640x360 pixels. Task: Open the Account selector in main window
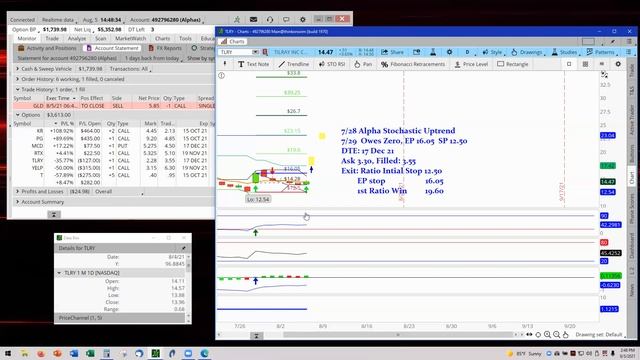pos(167,20)
